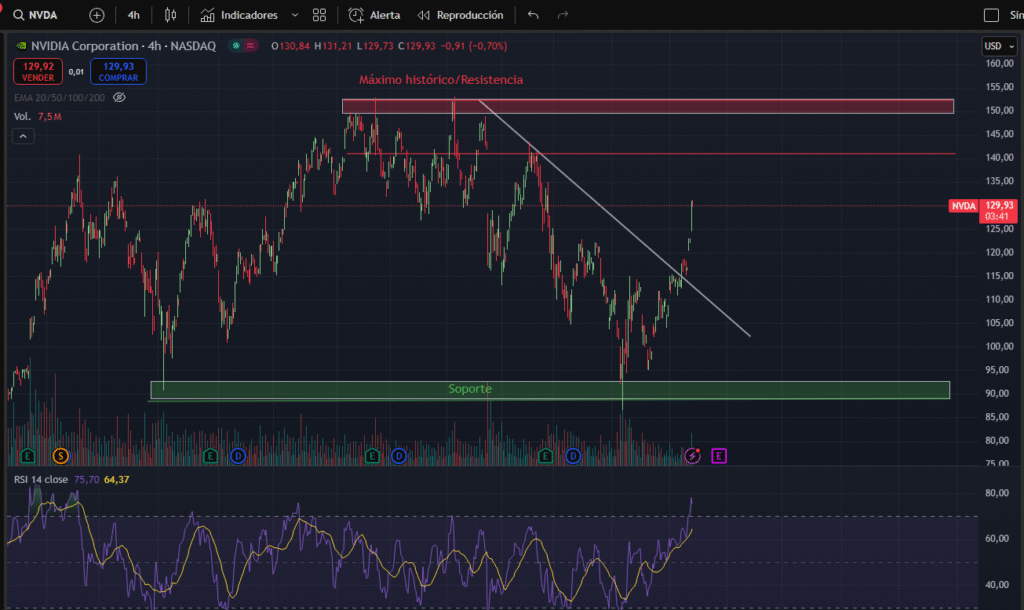Create a new Alerta

(x=375, y=15)
